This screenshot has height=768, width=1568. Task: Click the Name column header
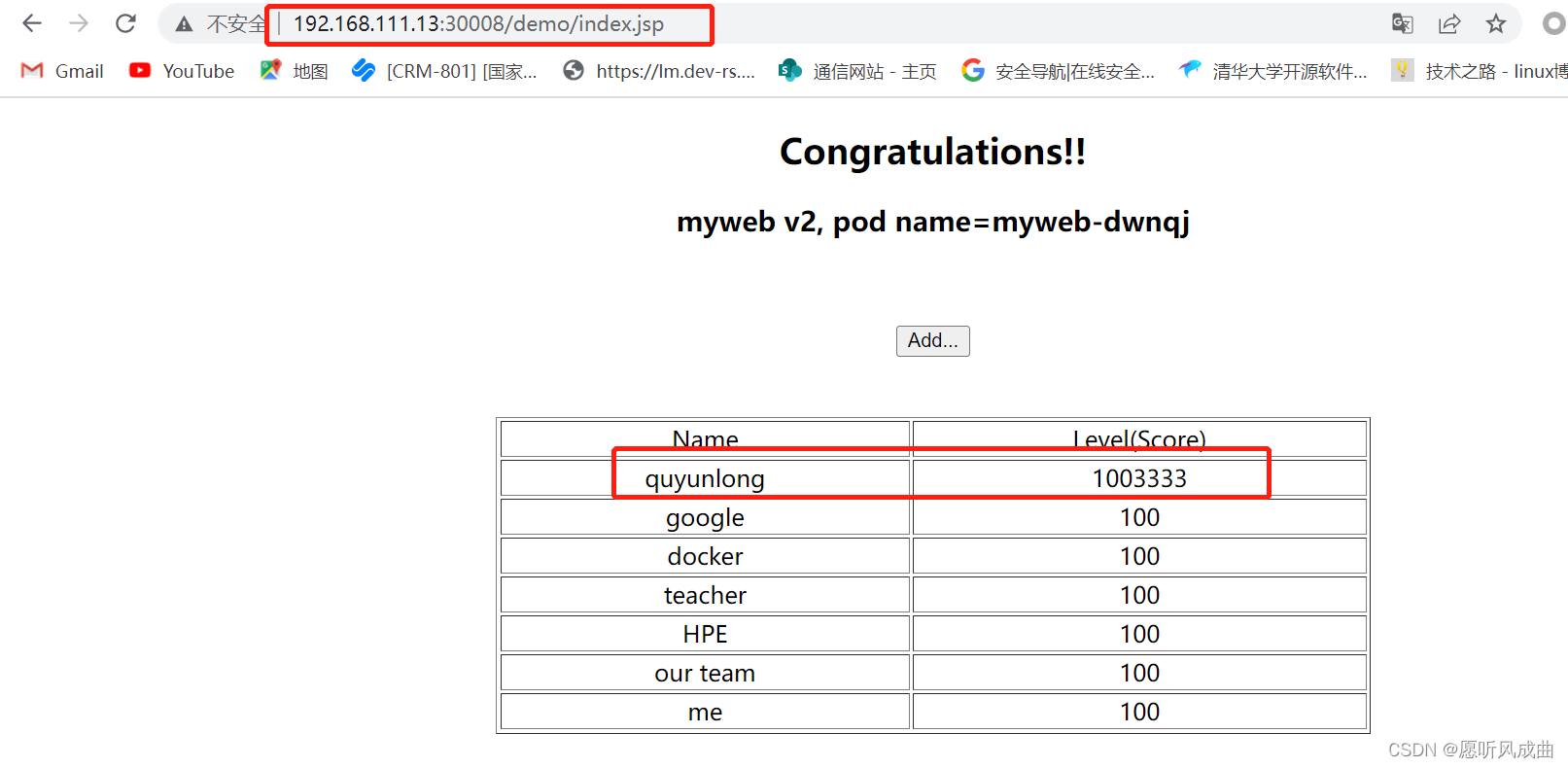point(706,439)
